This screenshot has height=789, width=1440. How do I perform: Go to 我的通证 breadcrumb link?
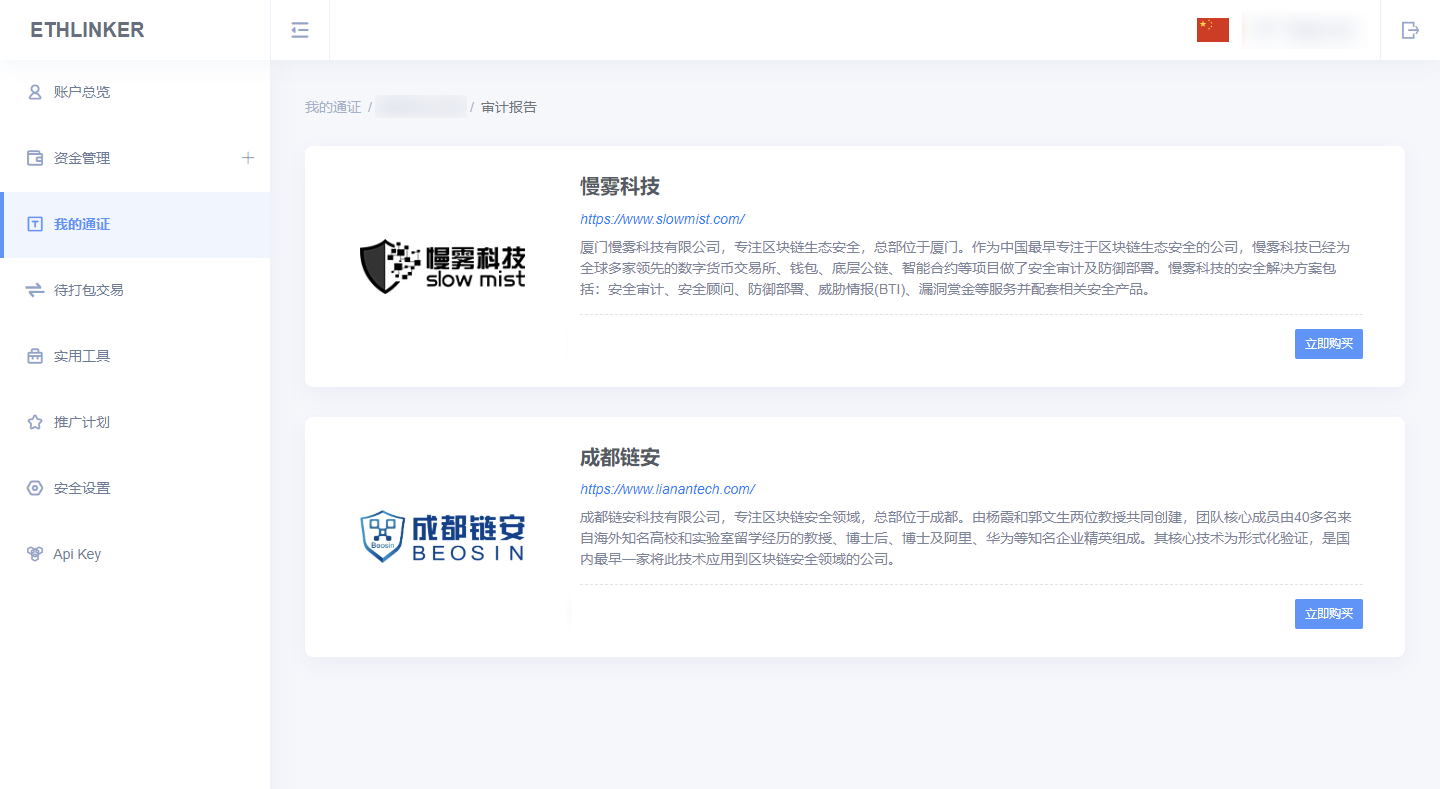coord(333,107)
